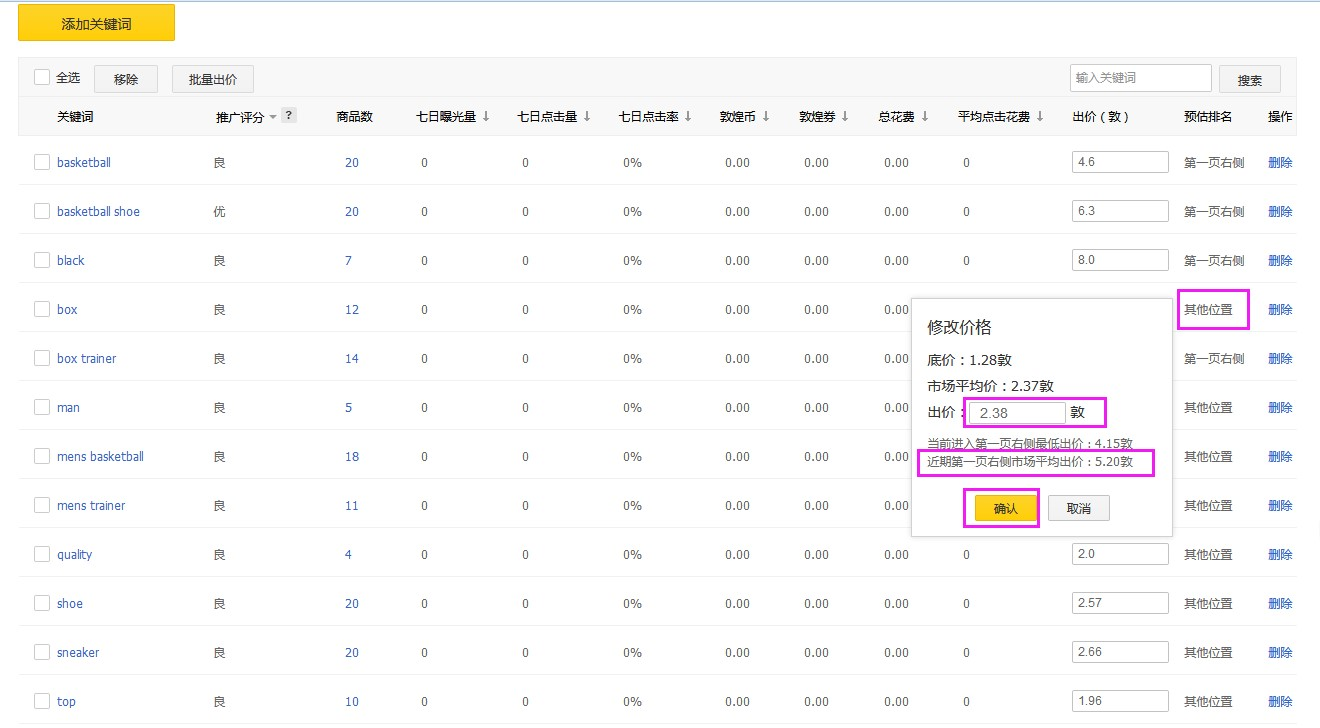Select the checkbox beside sneaker
1320x728 pixels.
click(x=42, y=652)
